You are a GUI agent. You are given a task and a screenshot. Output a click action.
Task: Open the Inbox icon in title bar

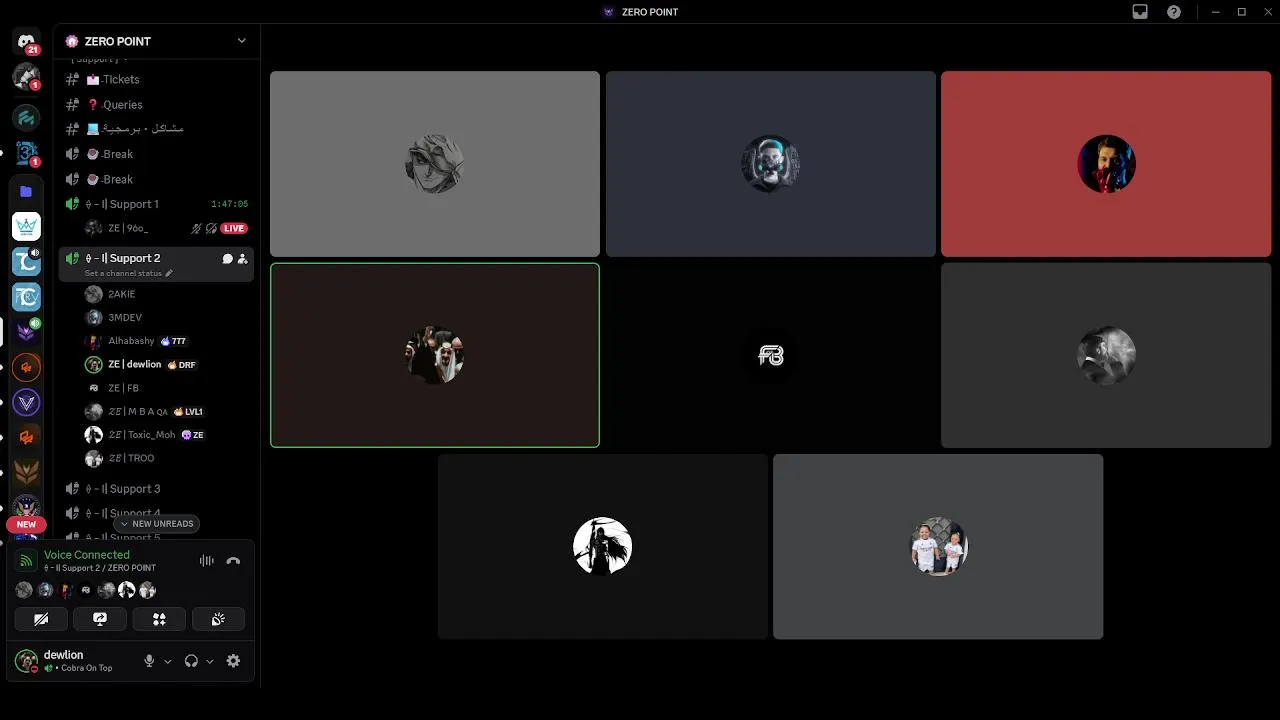(x=1140, y=12)
